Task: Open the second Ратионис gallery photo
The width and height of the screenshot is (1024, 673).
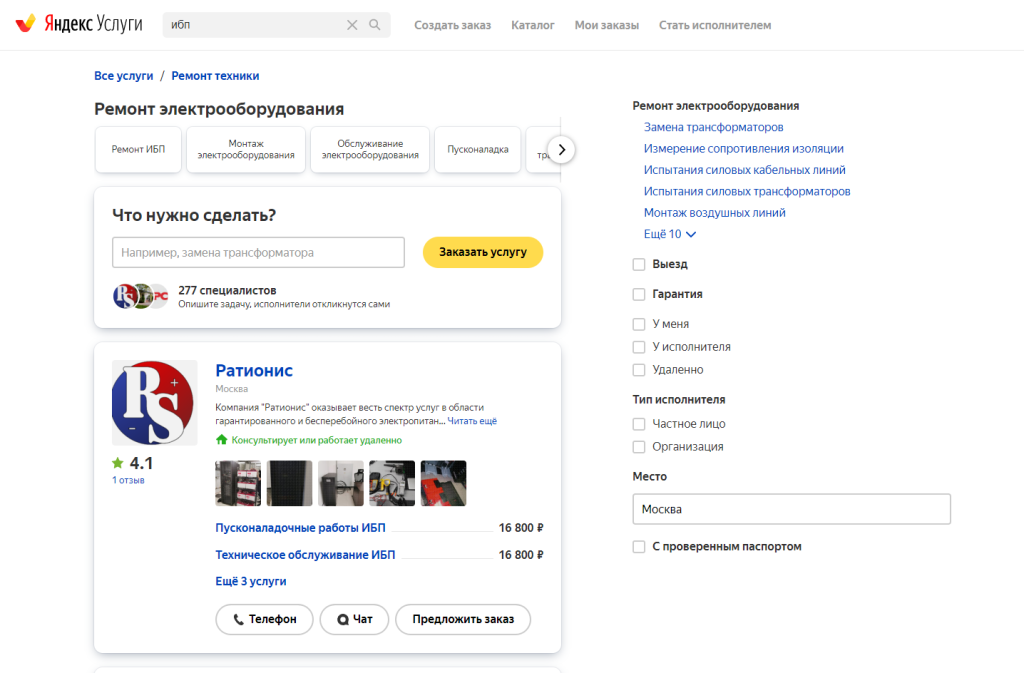Action: pyautogui.click(x=289, y=483)
